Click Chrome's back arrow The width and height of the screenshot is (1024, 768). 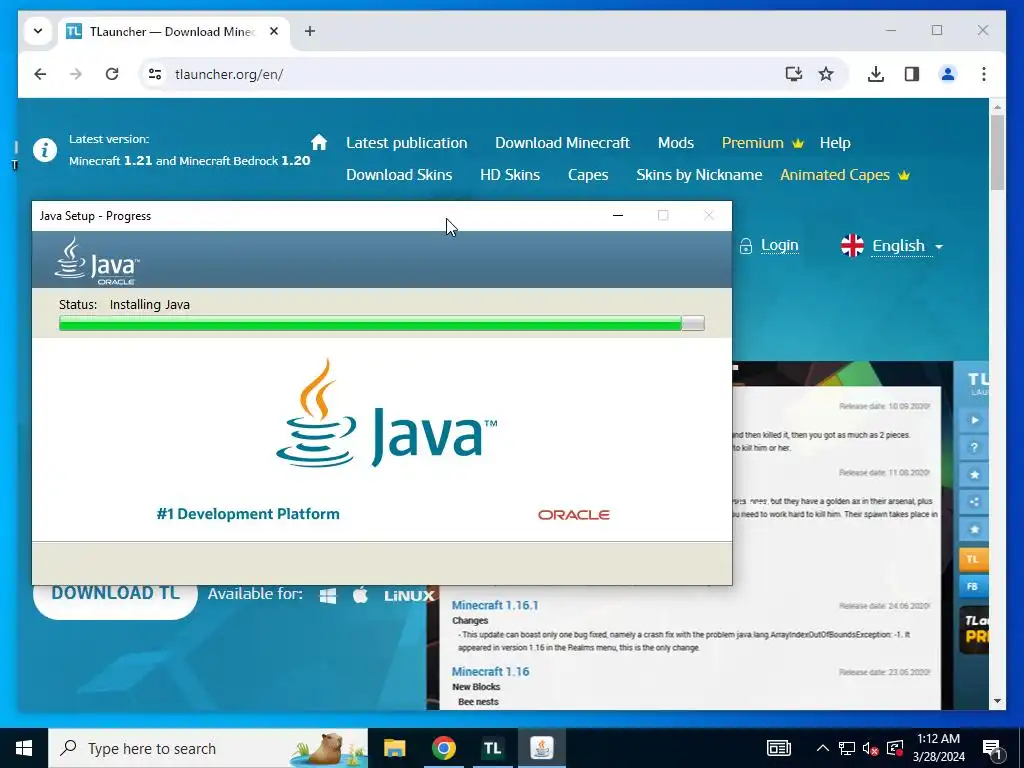pos(40,74)
